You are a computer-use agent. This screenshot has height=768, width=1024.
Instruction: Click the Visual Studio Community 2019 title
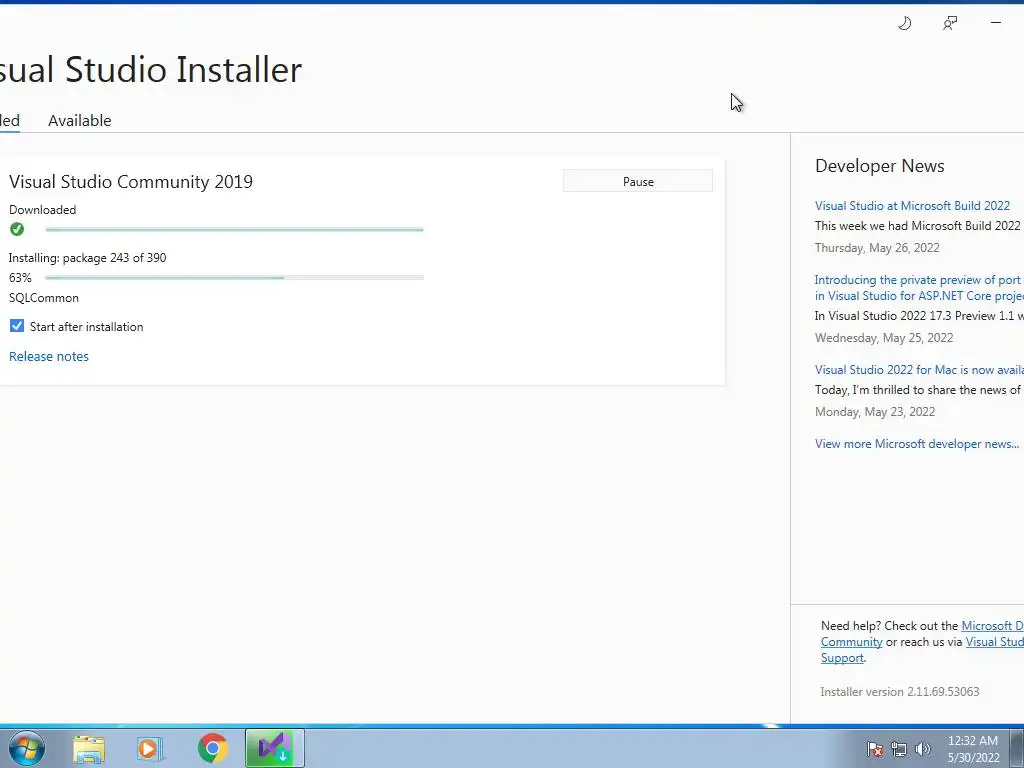pos(131,182)
